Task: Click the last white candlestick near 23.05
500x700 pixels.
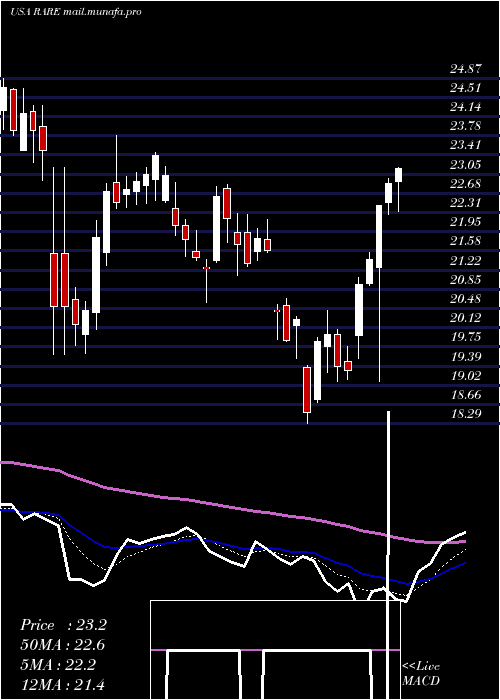Action: (398, 175)
